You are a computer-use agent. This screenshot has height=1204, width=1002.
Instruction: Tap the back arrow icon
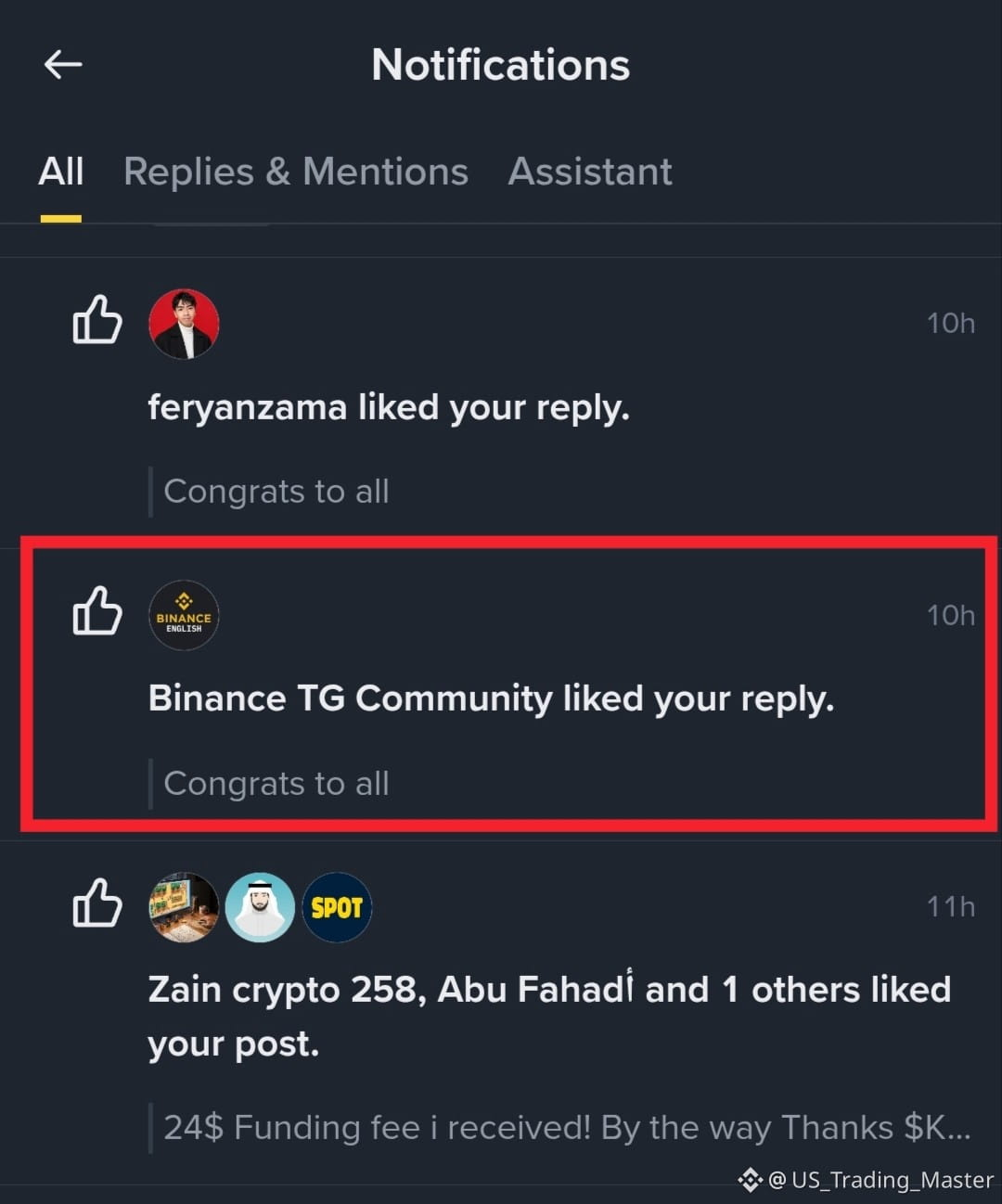tap(63, 64)
